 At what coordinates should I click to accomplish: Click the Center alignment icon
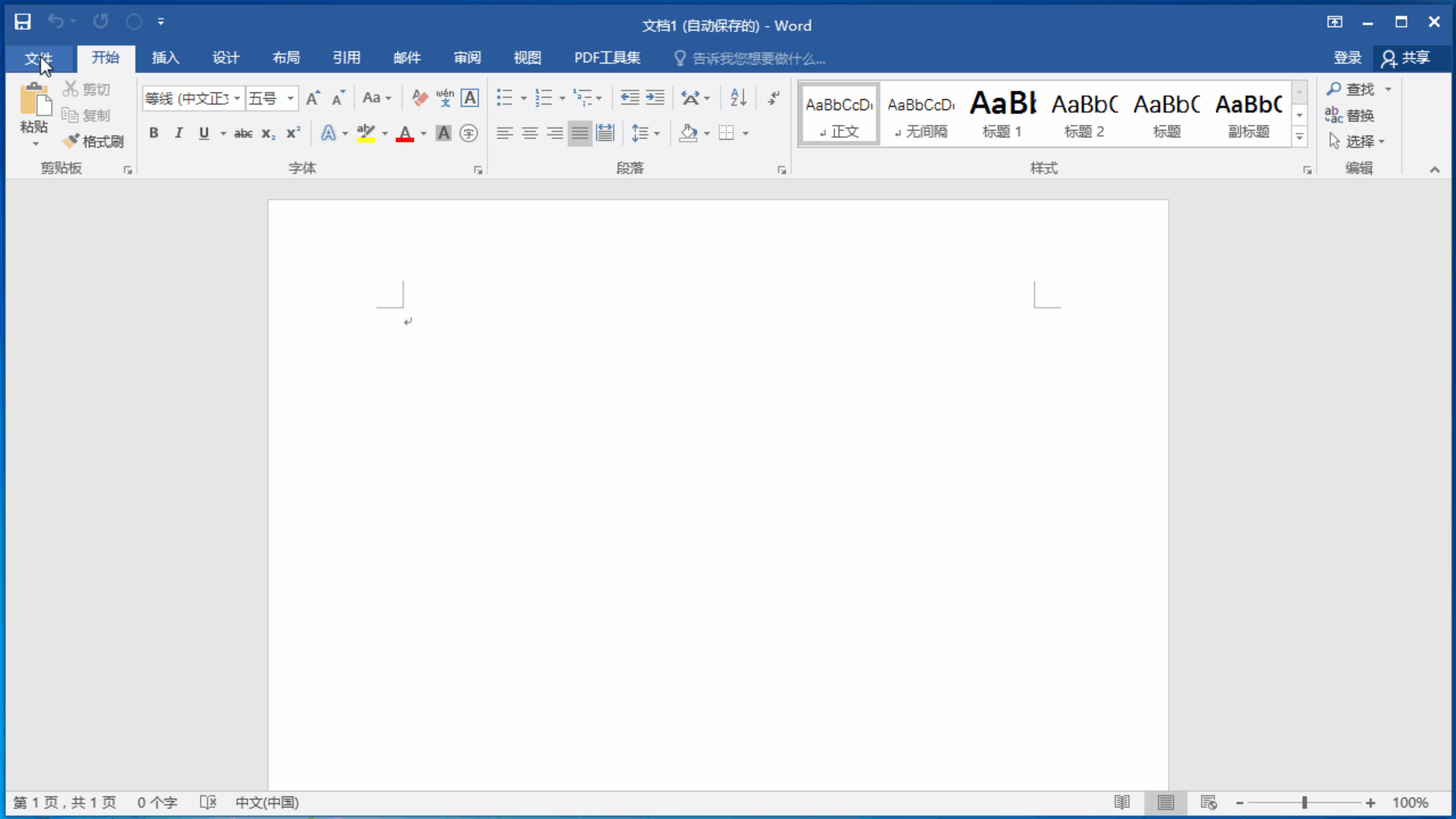(529, 133)
